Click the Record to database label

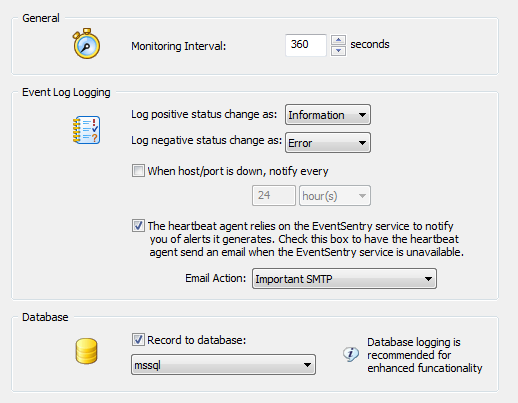(197, 340)
